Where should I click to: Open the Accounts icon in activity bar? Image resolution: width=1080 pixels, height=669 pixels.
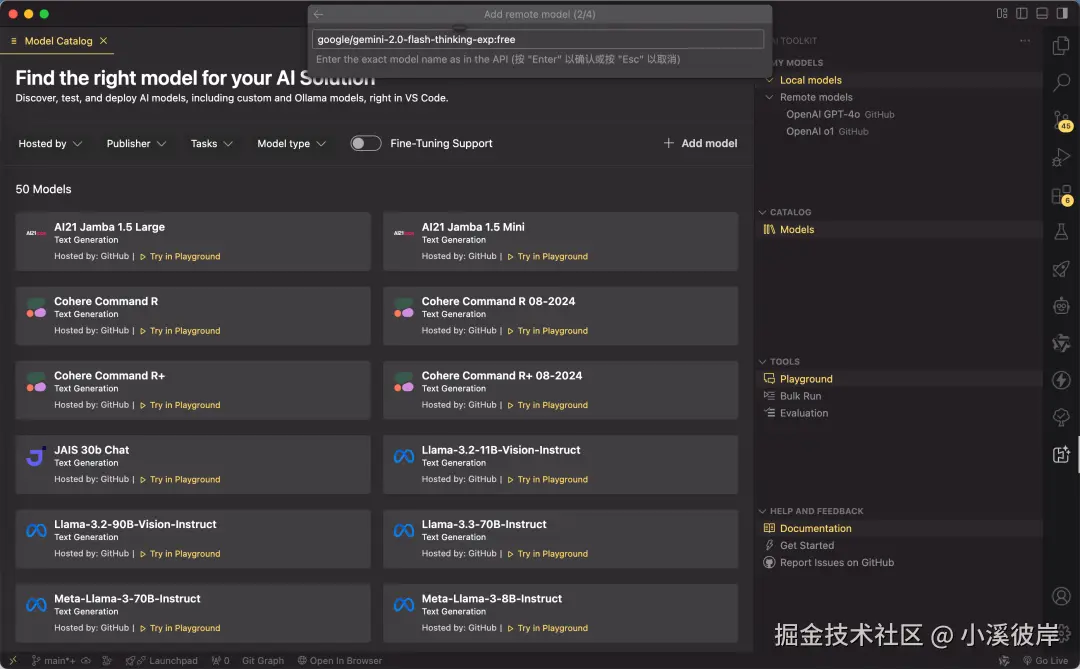1061,596
